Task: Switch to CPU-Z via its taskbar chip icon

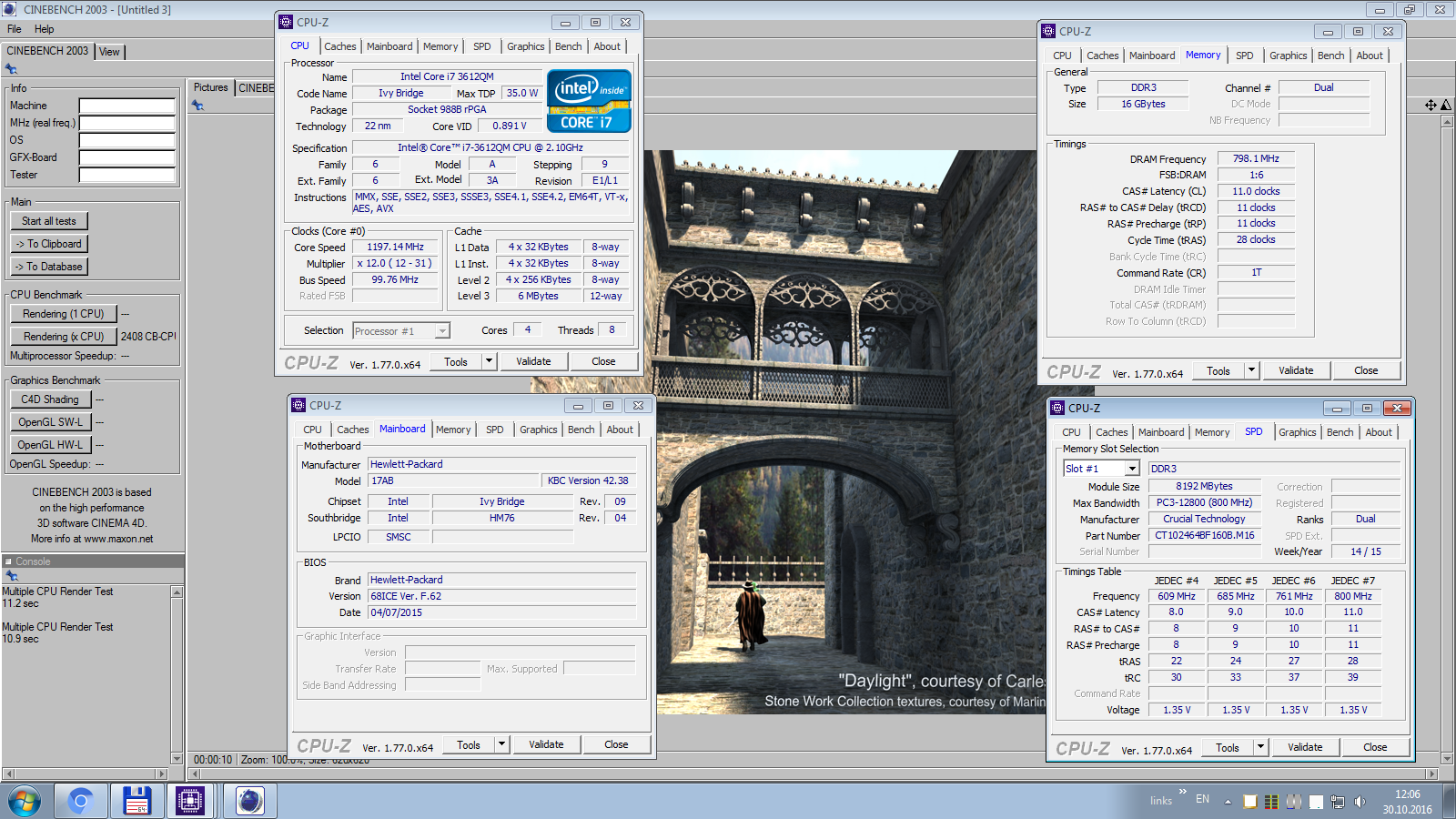Action: coord(190,801)
